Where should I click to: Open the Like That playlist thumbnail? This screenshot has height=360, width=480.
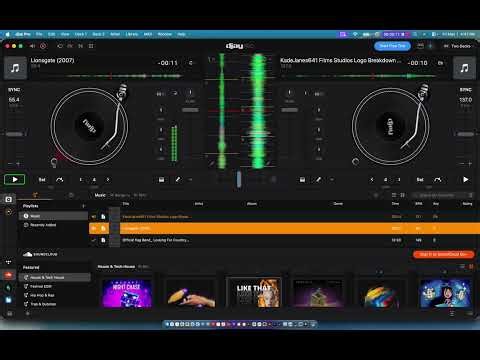254,292
